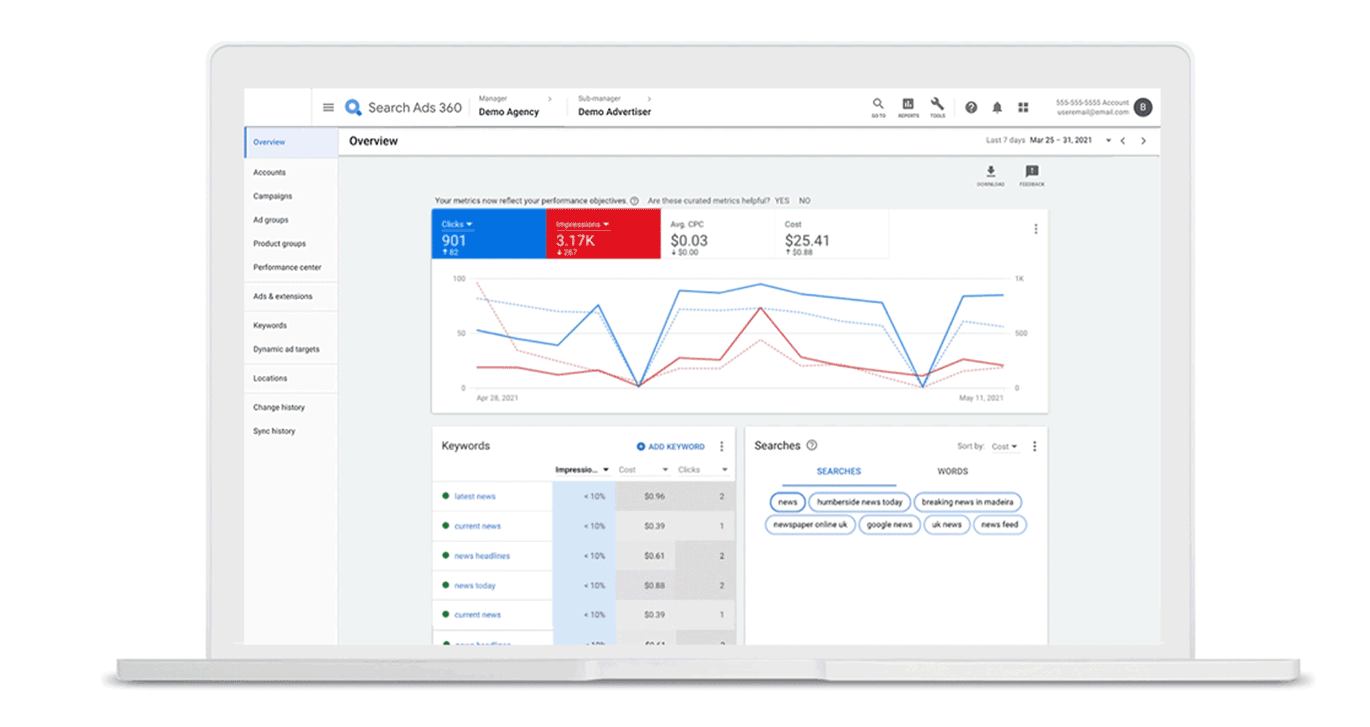Answer NO to curated metrics question
The image size is (1370, 727).
804,201
